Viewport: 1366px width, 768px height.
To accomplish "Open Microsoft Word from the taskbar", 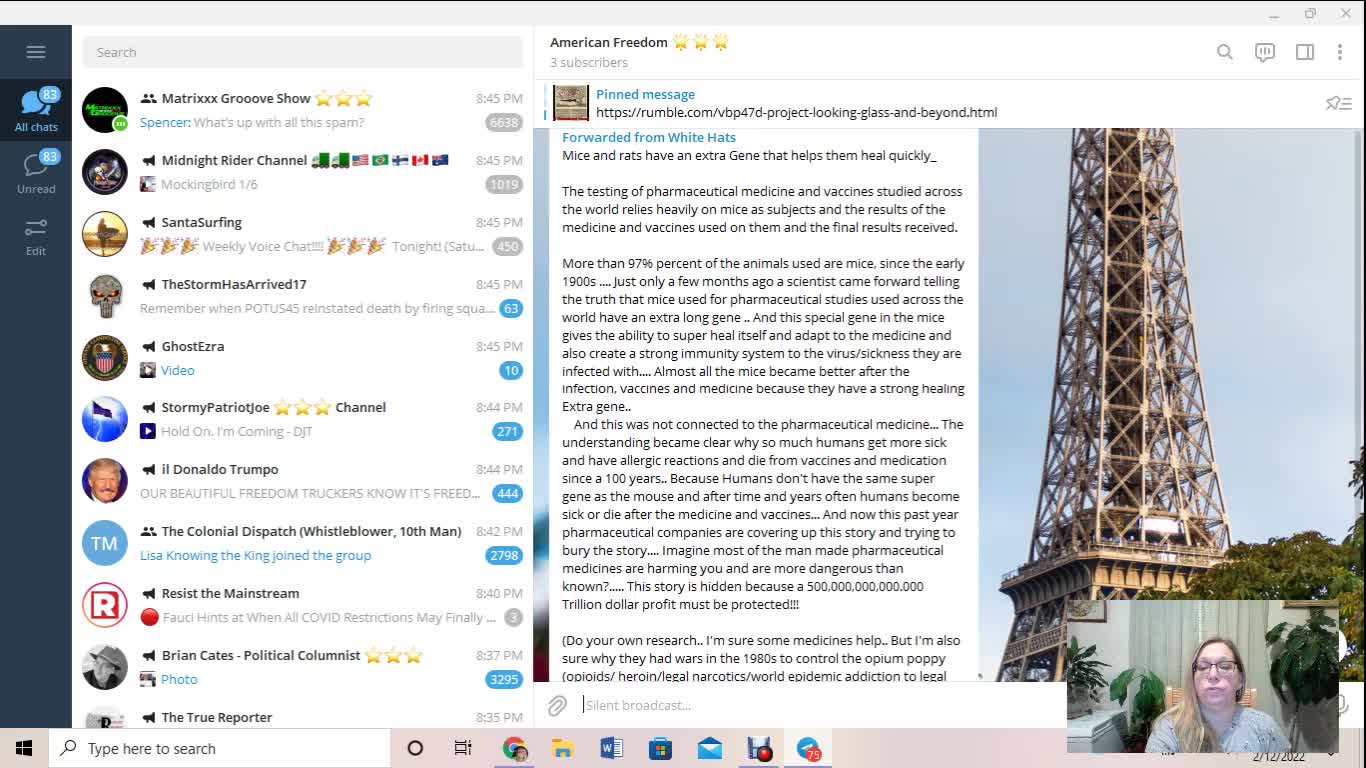I will (x=611, y=748).
